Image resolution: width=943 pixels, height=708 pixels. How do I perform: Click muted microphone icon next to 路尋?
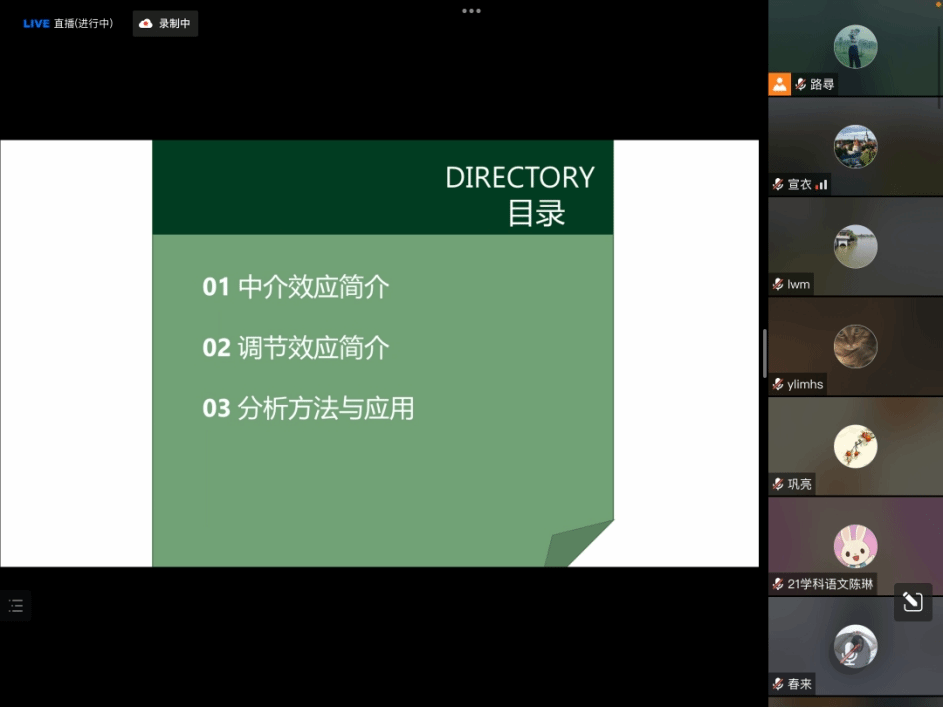coord(800,85)
